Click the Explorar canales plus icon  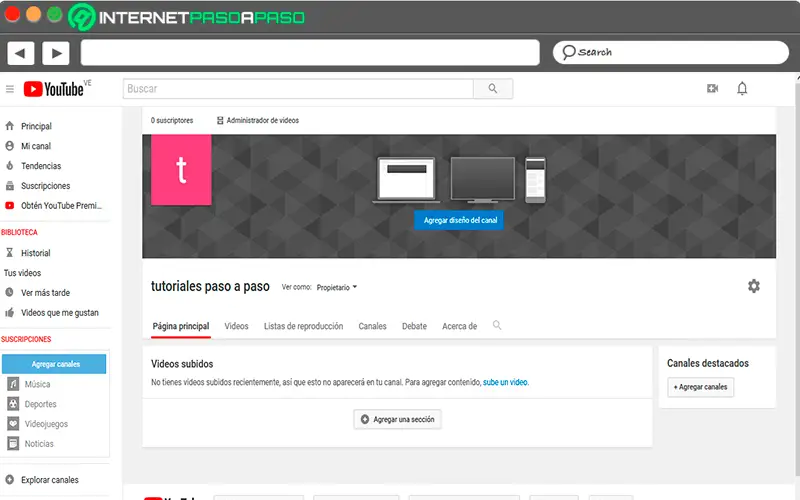(9, 480)
